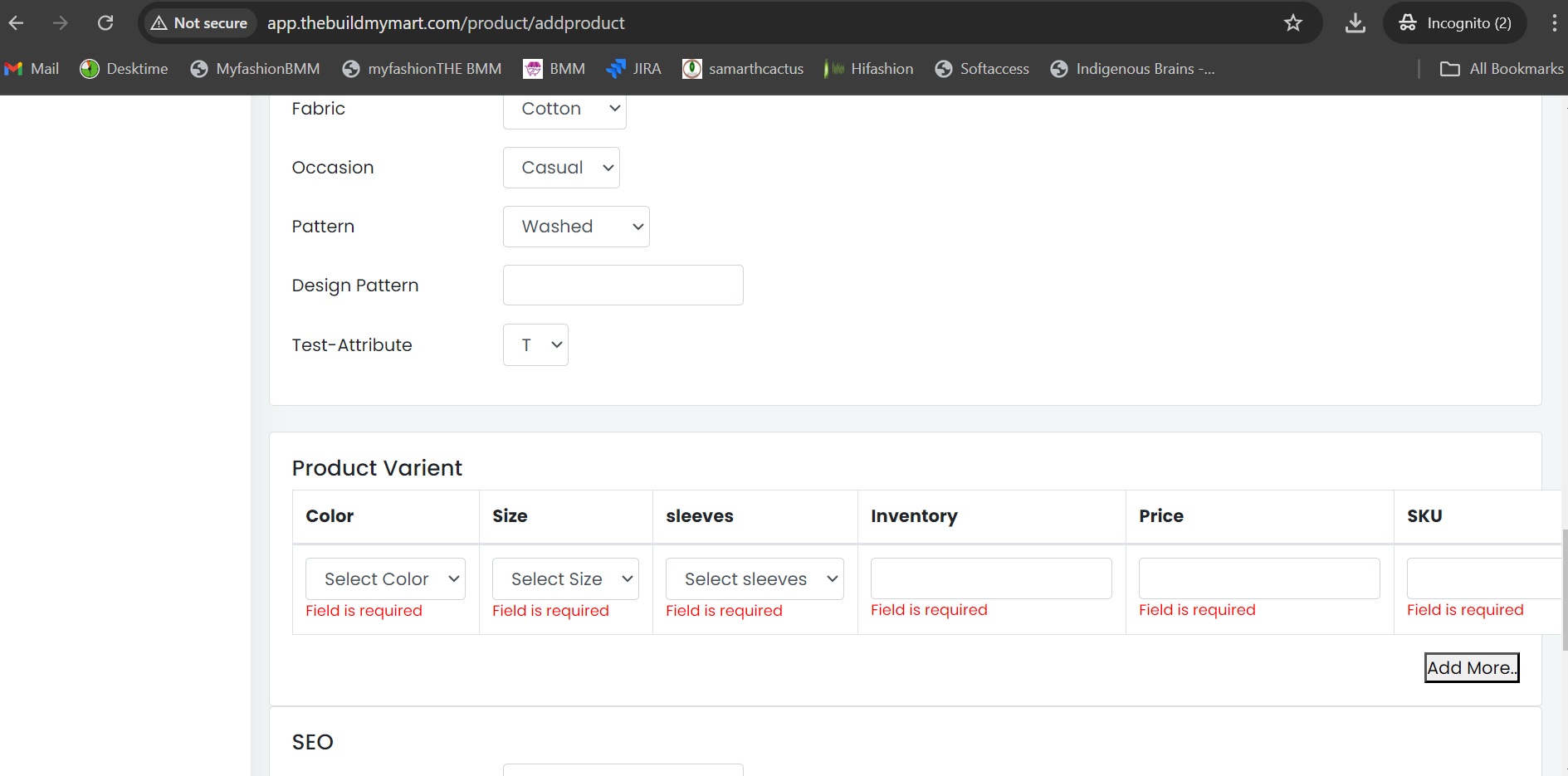Image resolution: width=1568 pixels, height=776 pixels.
Task: Open the browser downloads icon
Action: click(x=1356, y=23)
